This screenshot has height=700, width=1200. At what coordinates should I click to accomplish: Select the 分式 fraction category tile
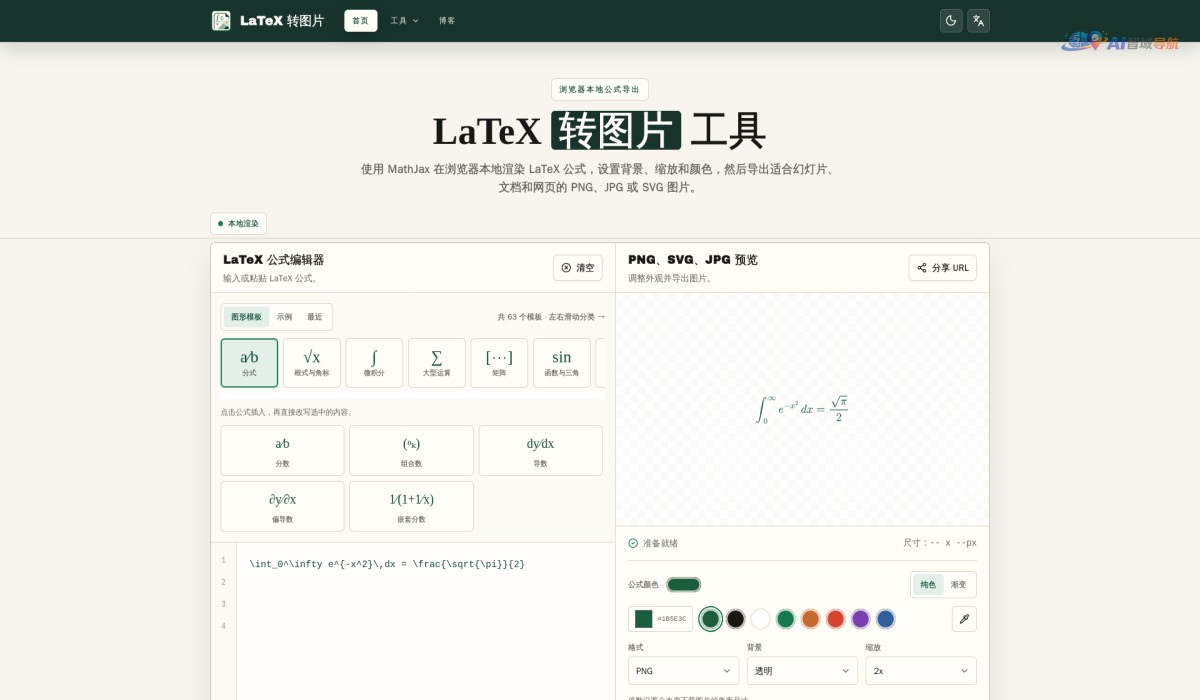[x=249, y=363]
